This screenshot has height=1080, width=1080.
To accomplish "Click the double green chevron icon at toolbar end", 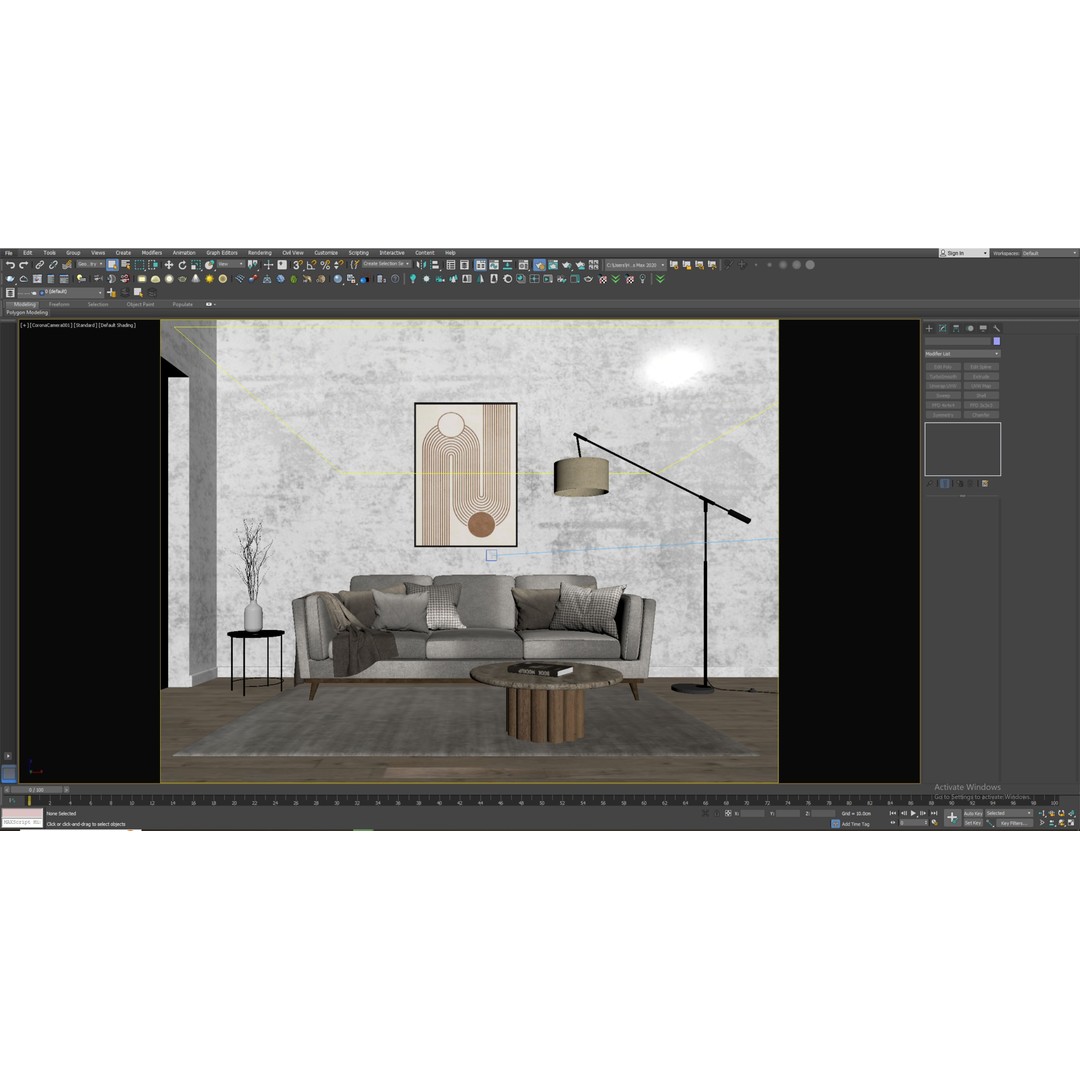I will click(x=660, y=279).
